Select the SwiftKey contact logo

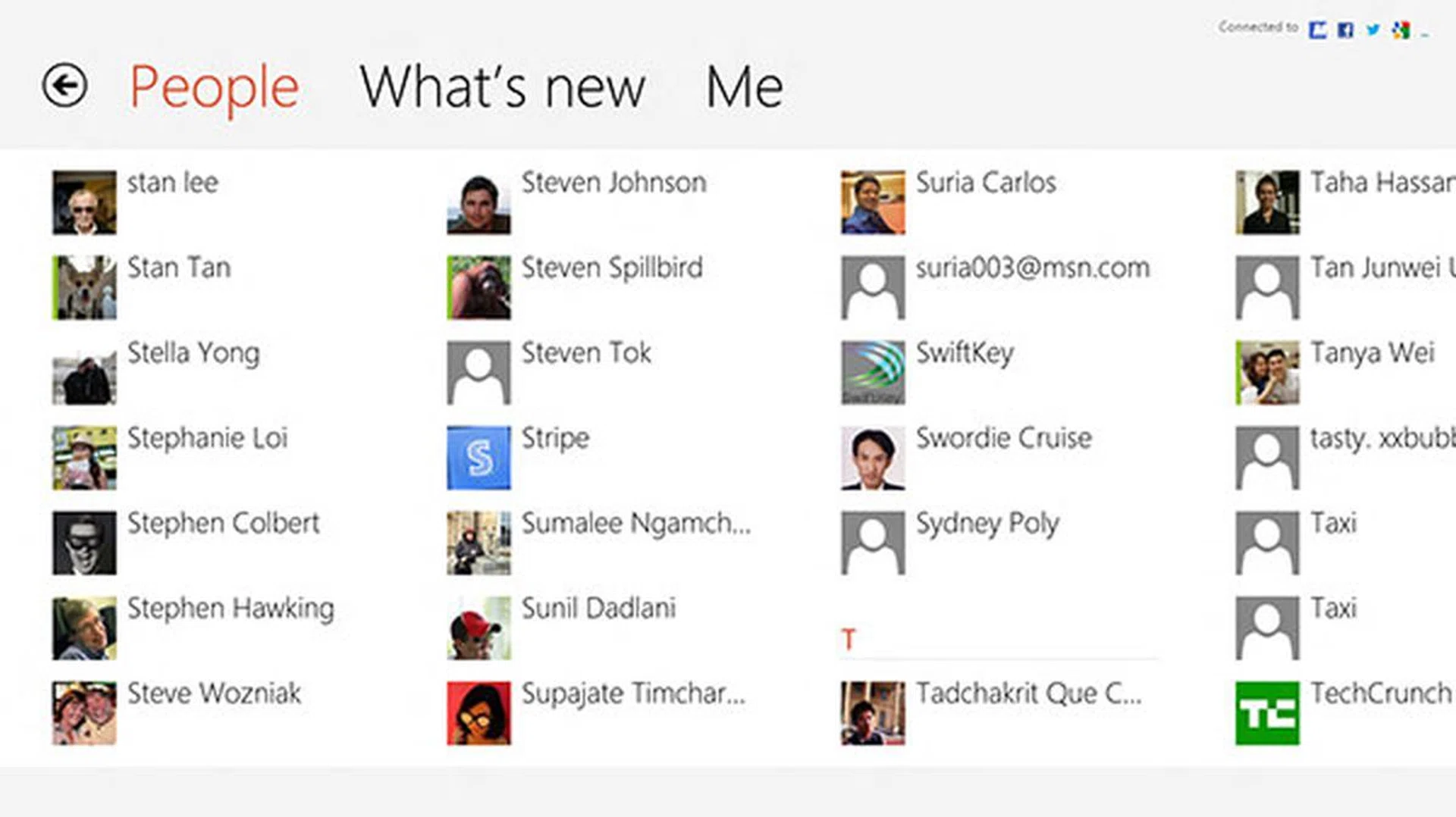(x=873, y=372)
